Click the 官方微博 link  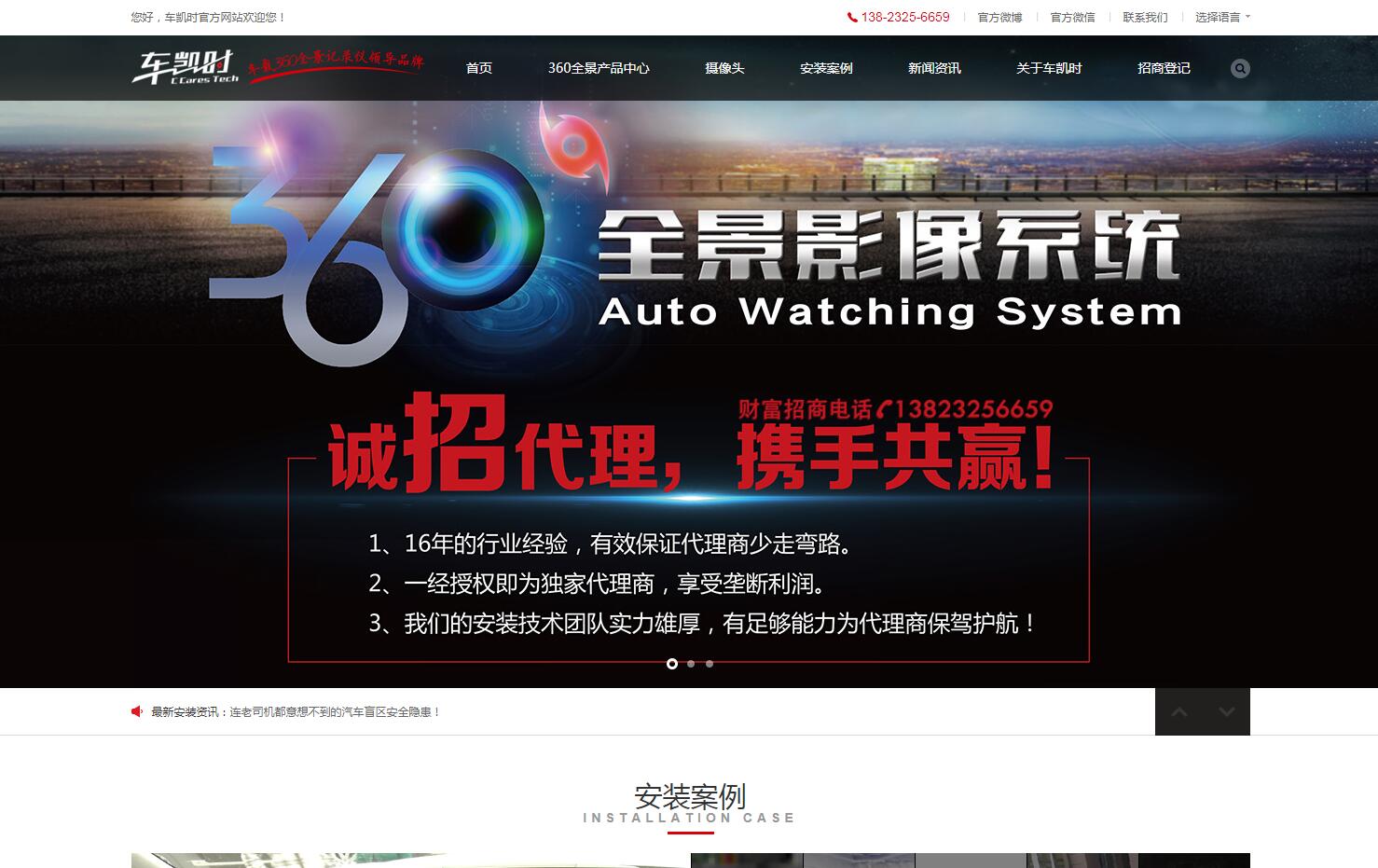point(999,17)
